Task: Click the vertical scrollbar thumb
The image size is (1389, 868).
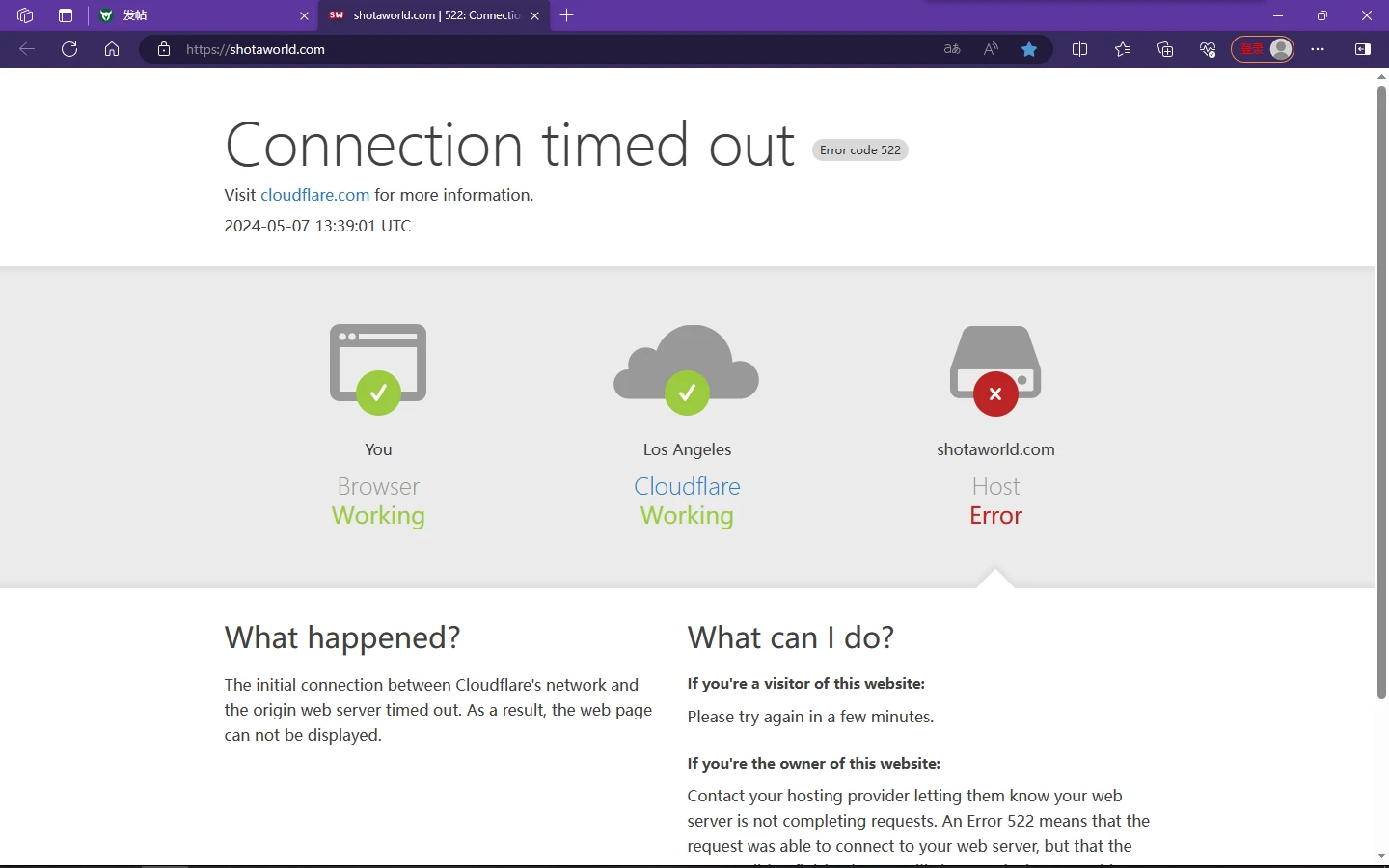Action: coord(1381,393)
